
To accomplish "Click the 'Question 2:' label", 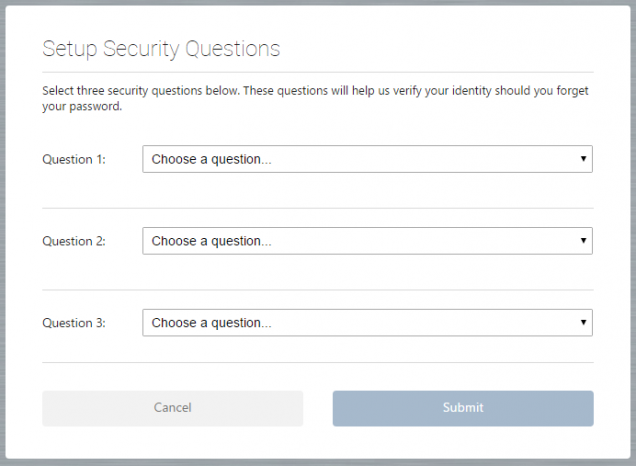I will tap(74, 241).
